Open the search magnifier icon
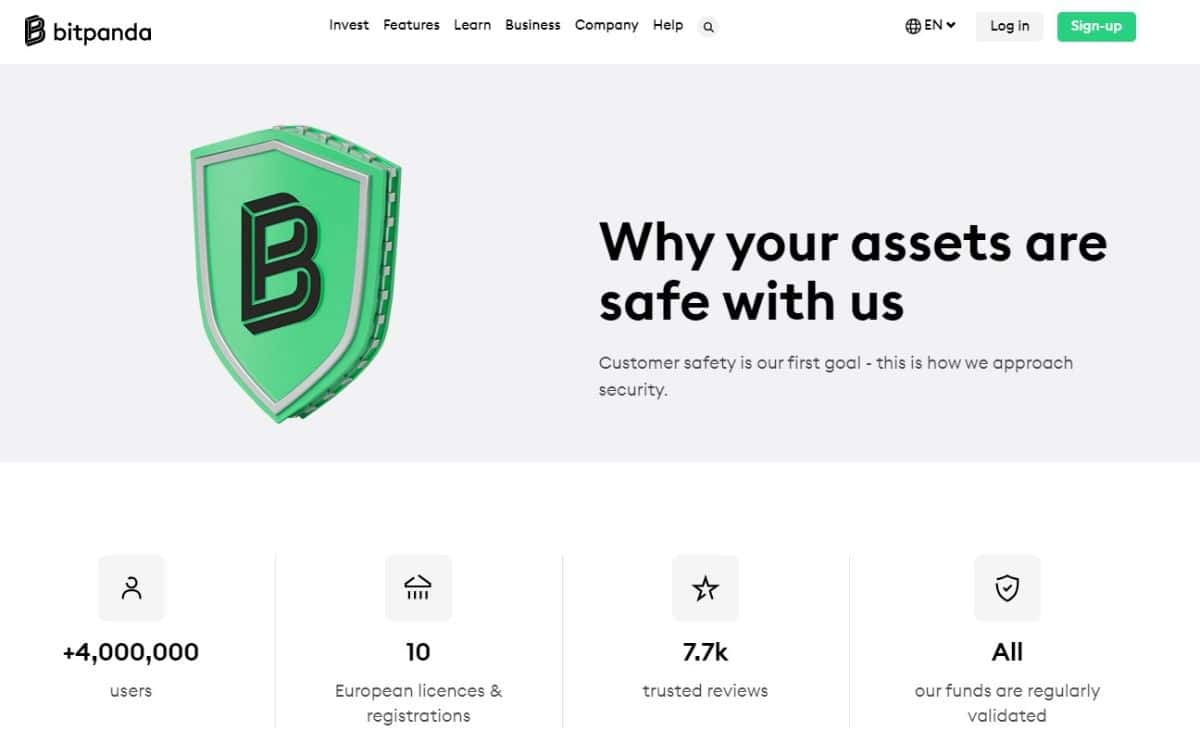This screenshot has width=1200, height=756. tap(707, 27)
